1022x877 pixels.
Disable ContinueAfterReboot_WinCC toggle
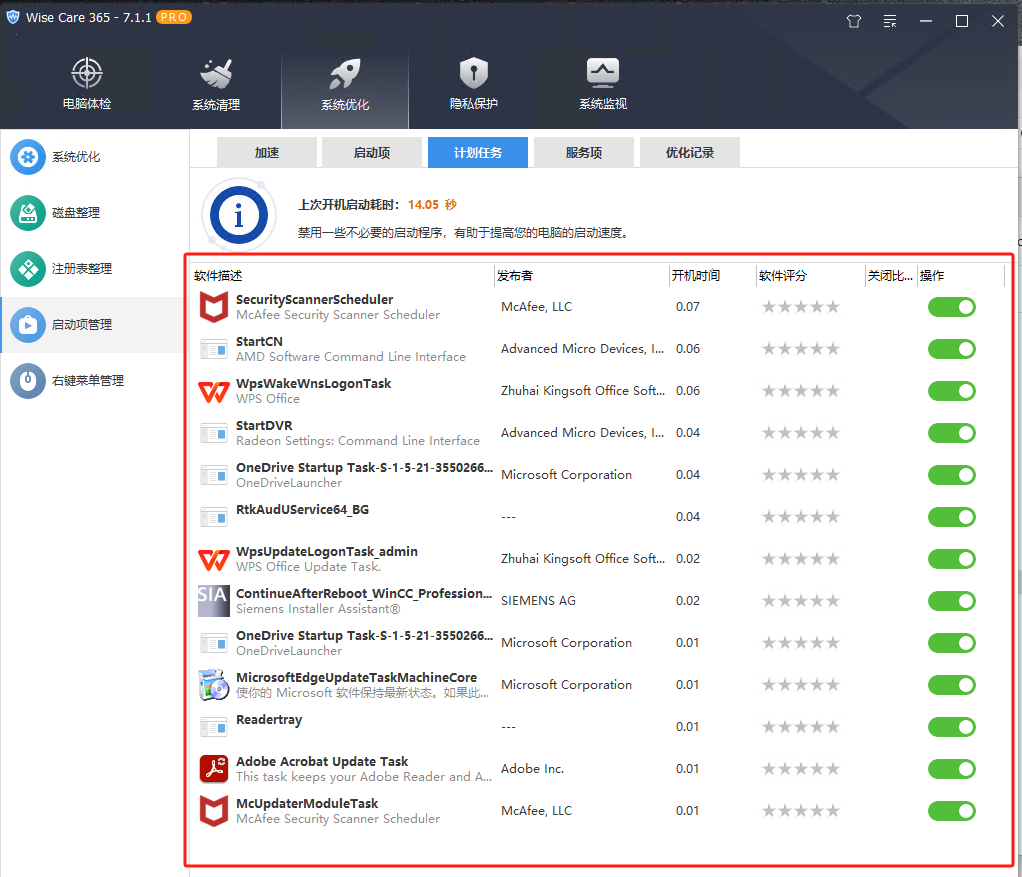click(952, 601)
